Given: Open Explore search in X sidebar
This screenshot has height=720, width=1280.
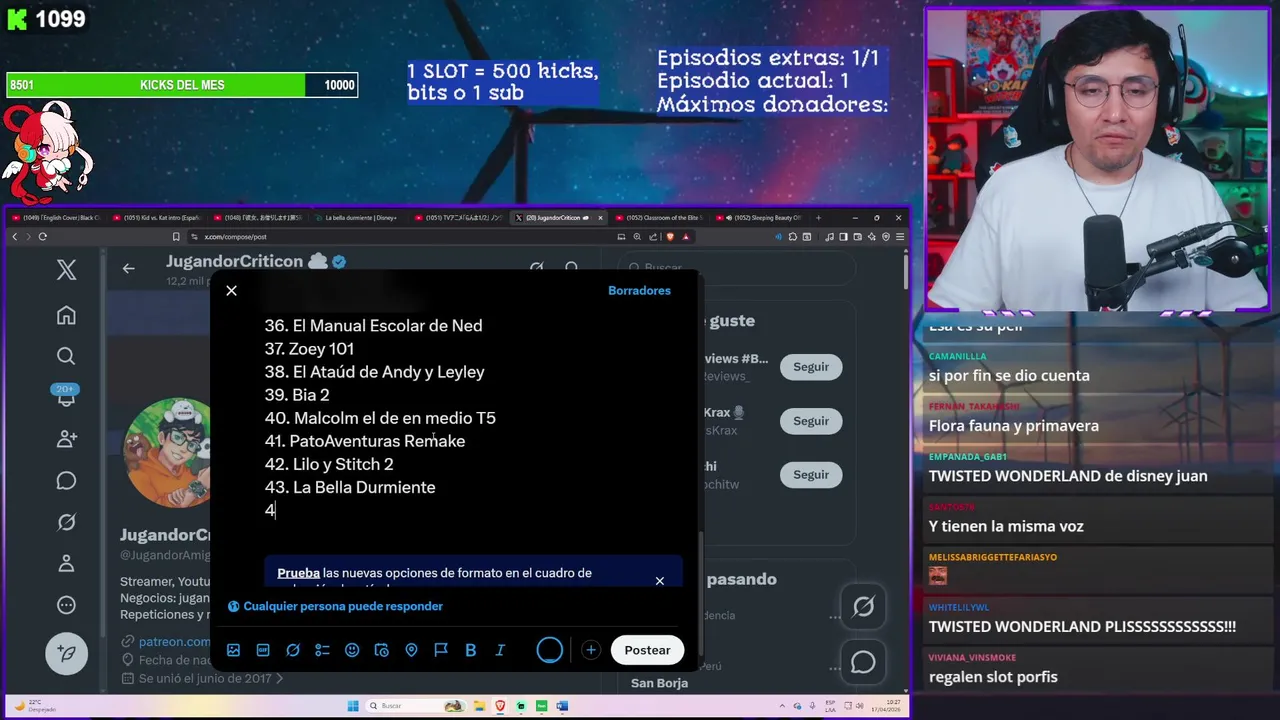Looking at the screenshot, I should pos(66,356).
